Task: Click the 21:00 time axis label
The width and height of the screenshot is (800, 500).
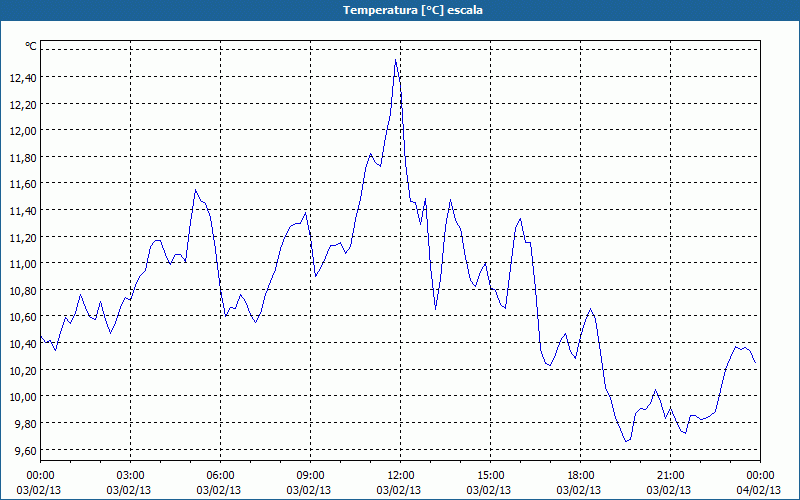Action: coord(670,476)
